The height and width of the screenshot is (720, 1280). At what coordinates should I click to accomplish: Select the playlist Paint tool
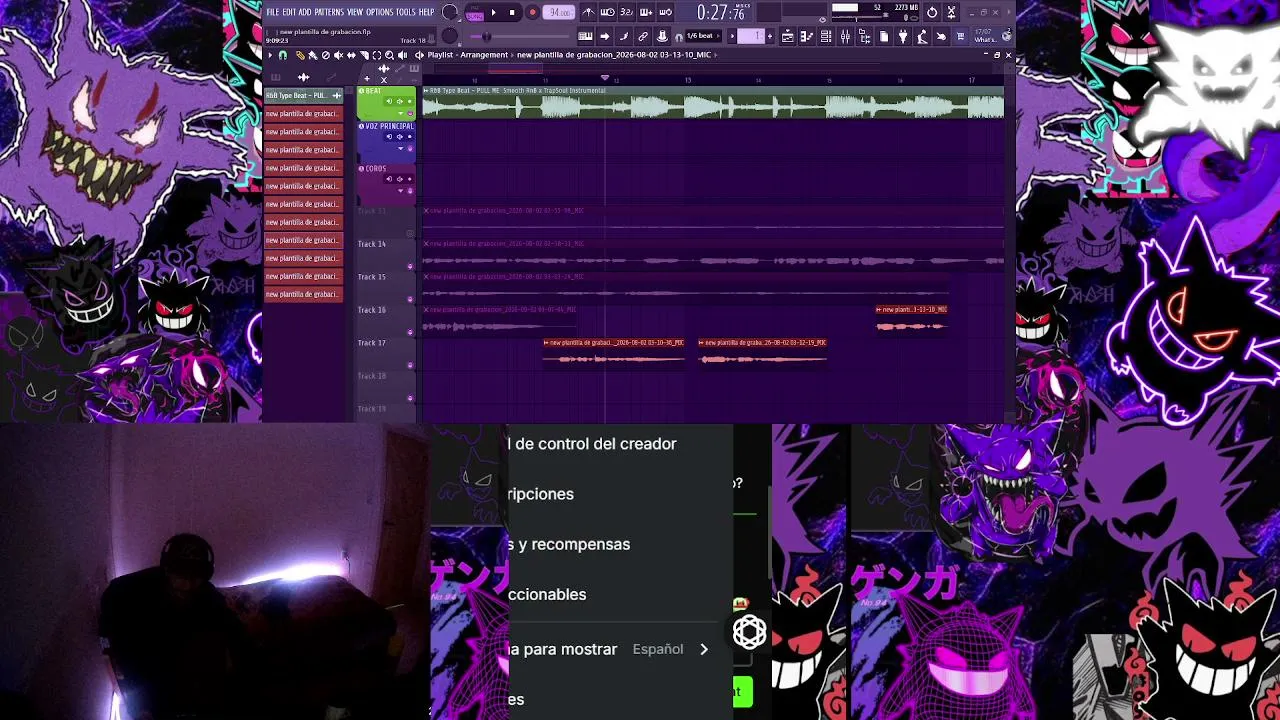coord(313,55)
